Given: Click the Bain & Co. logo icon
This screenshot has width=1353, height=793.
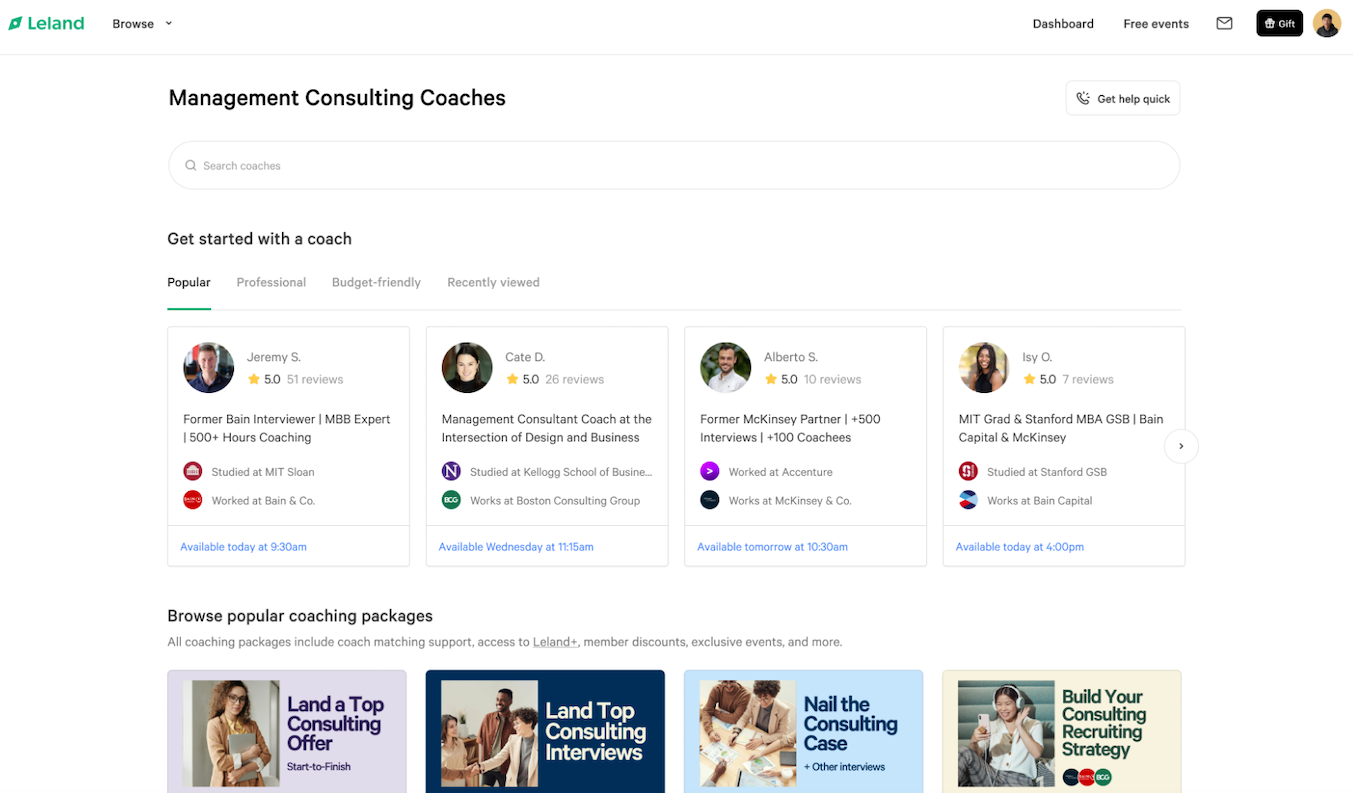Looking at the screenshot, I should pos(193,500).
